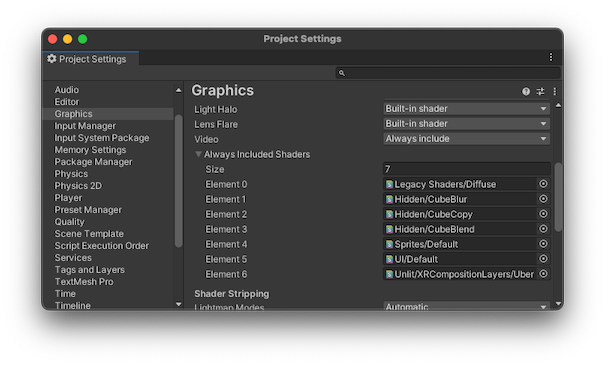Screen dimensions: 605x365
Task: Click the Graphics panel scroll down arrow
Action: point(558,304)
